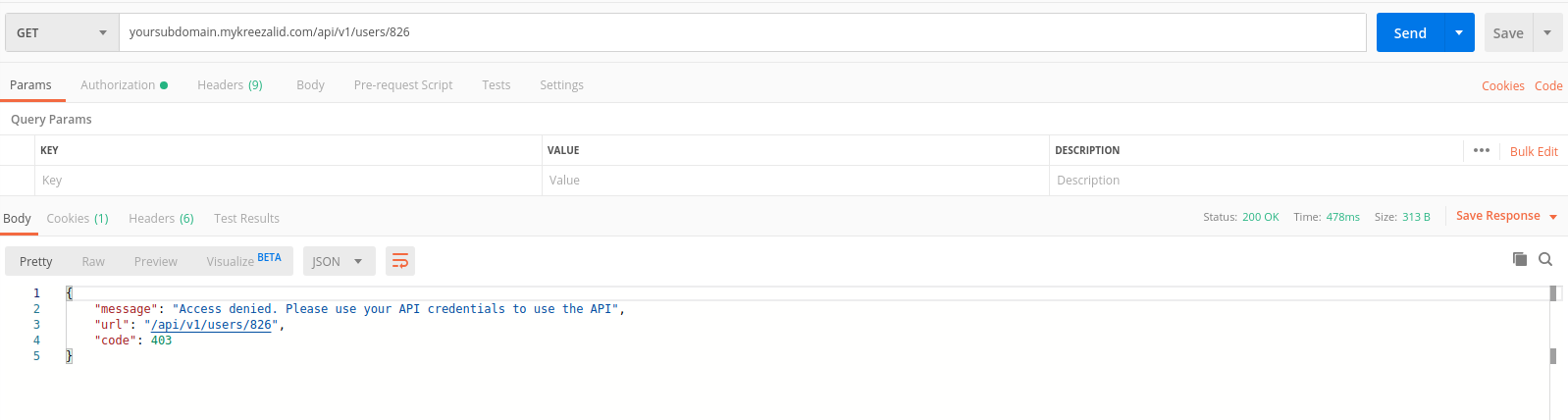Screen dimensions: 1568x420
Task: Select the Visualize BETA view
Action: click(x=243, y=261)
